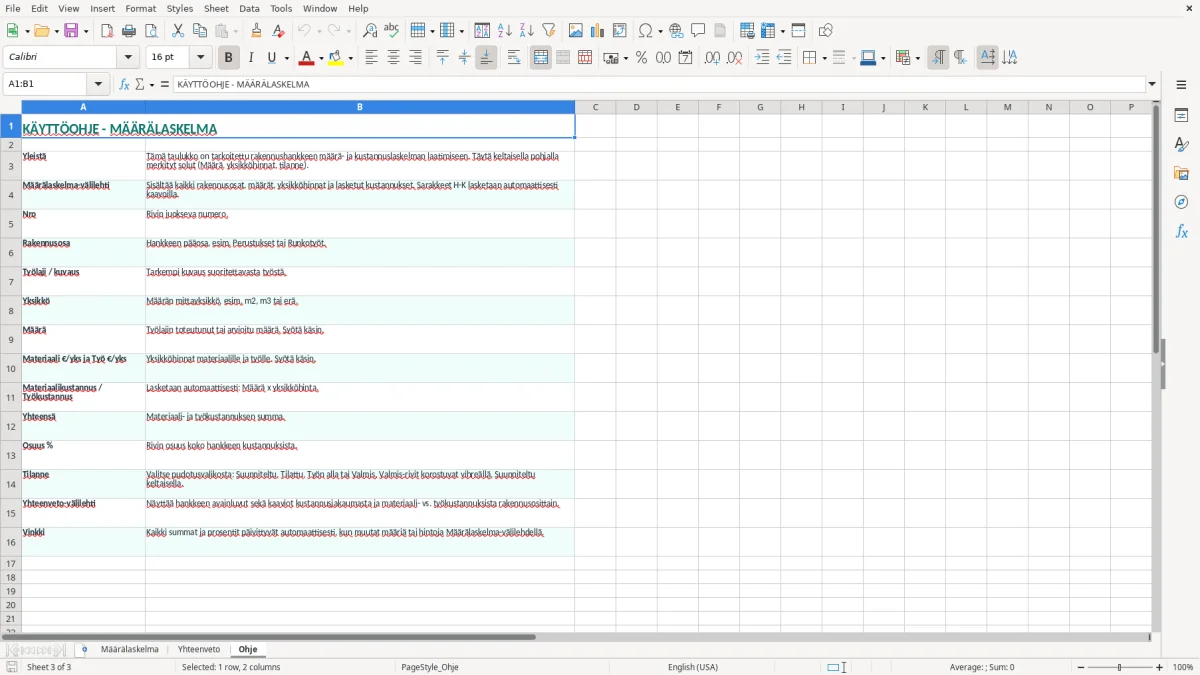Click the Increase Indent icon

[762, 58]
